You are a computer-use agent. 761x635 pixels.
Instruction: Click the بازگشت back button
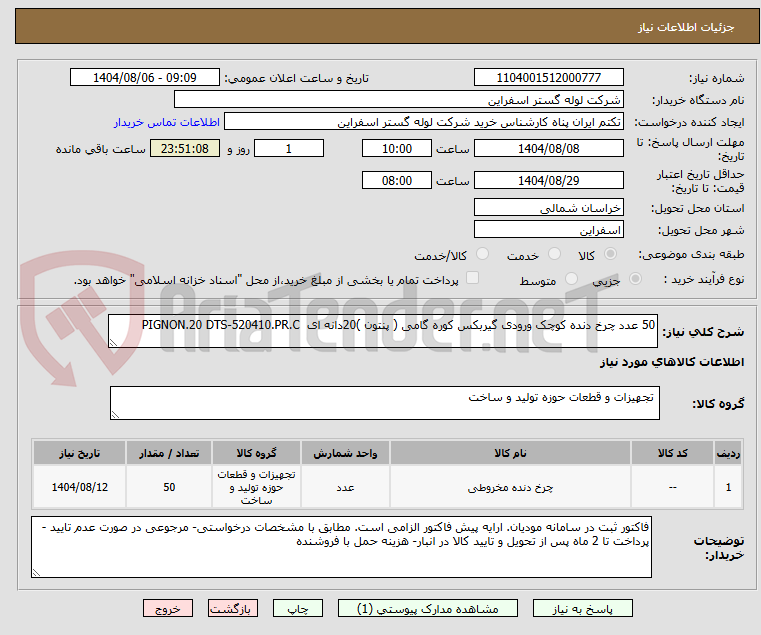233,608
